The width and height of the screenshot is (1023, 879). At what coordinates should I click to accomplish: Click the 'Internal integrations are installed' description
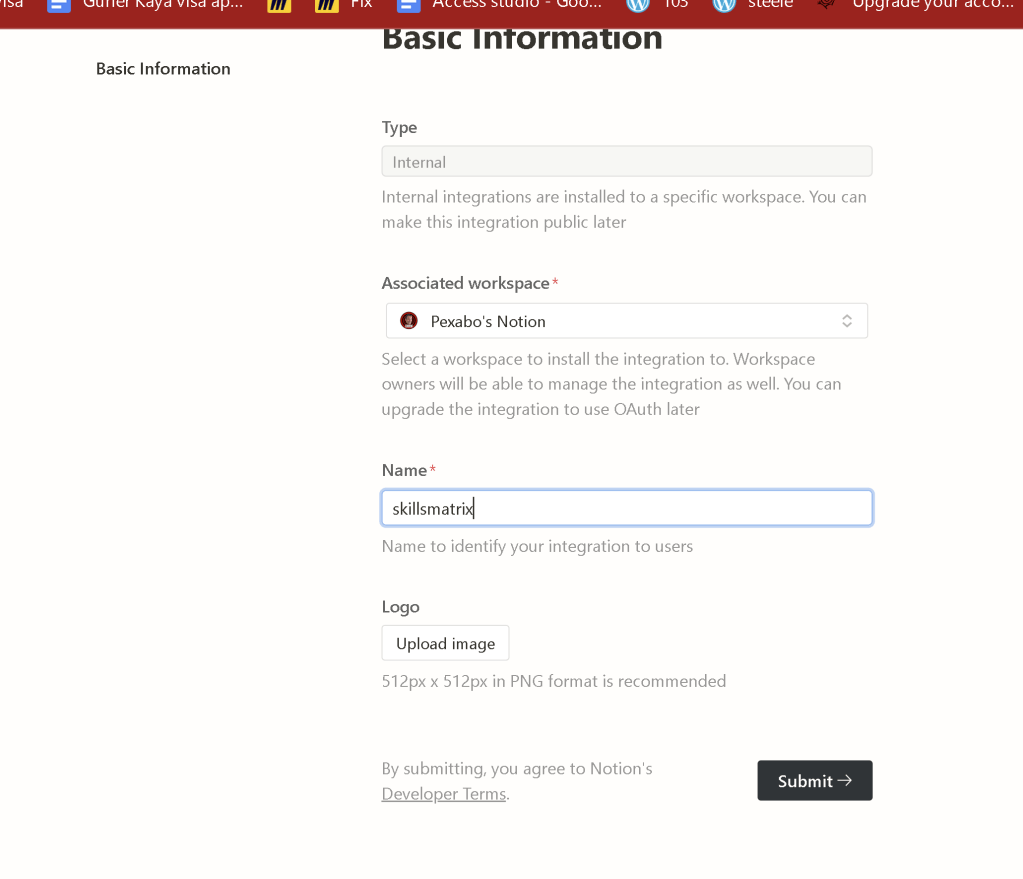[624, 209]
